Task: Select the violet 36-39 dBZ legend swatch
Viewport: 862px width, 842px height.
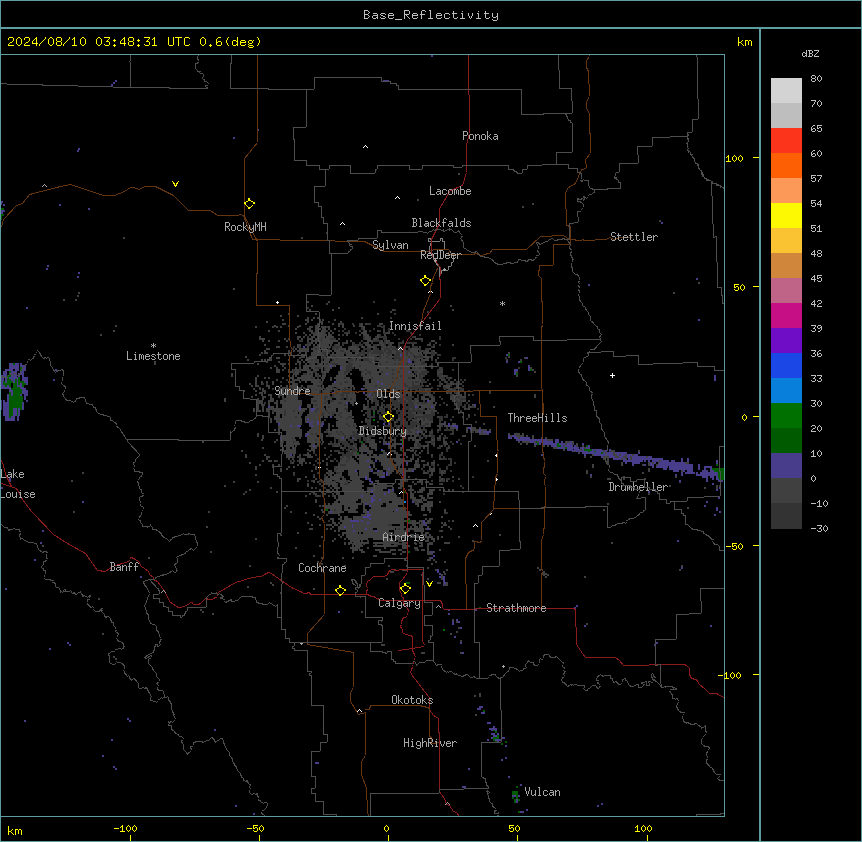Action: (x=786, y=341)
